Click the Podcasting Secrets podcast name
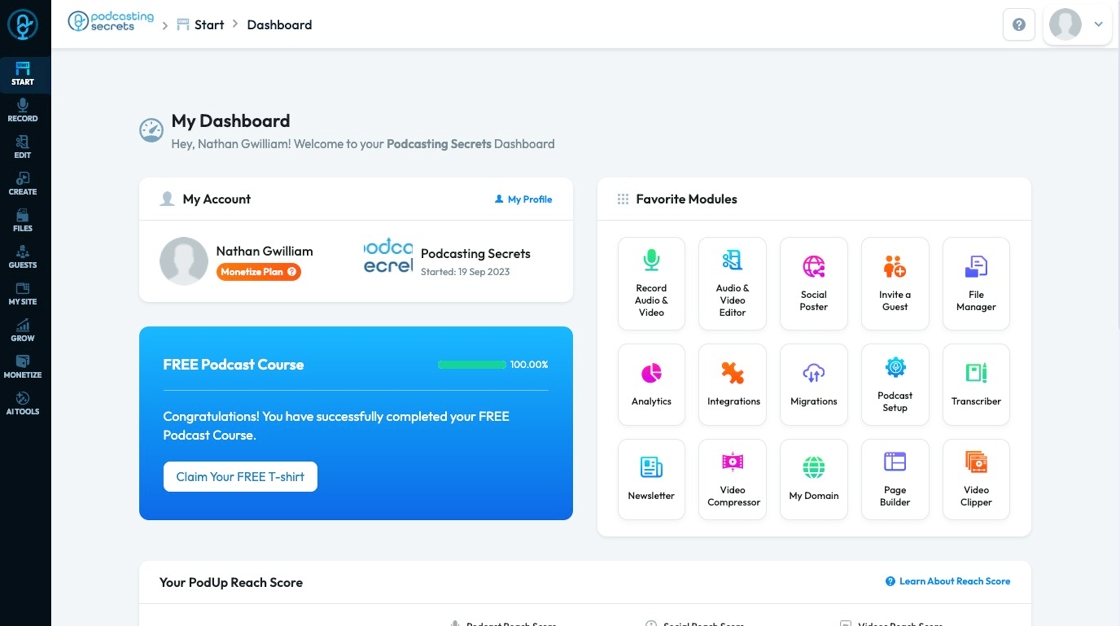 [476, 254]
